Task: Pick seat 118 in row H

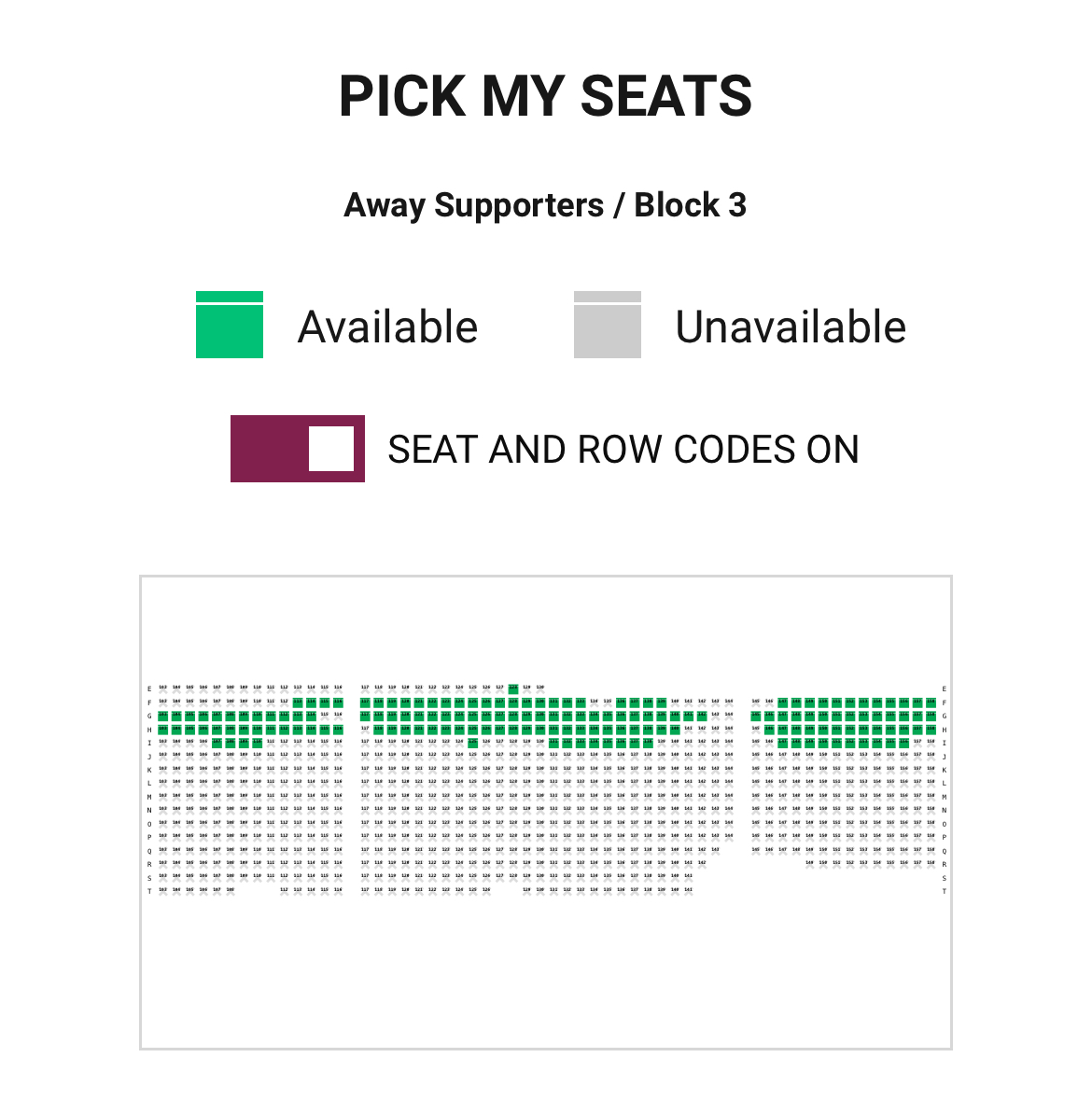Action: pos(378,730)
